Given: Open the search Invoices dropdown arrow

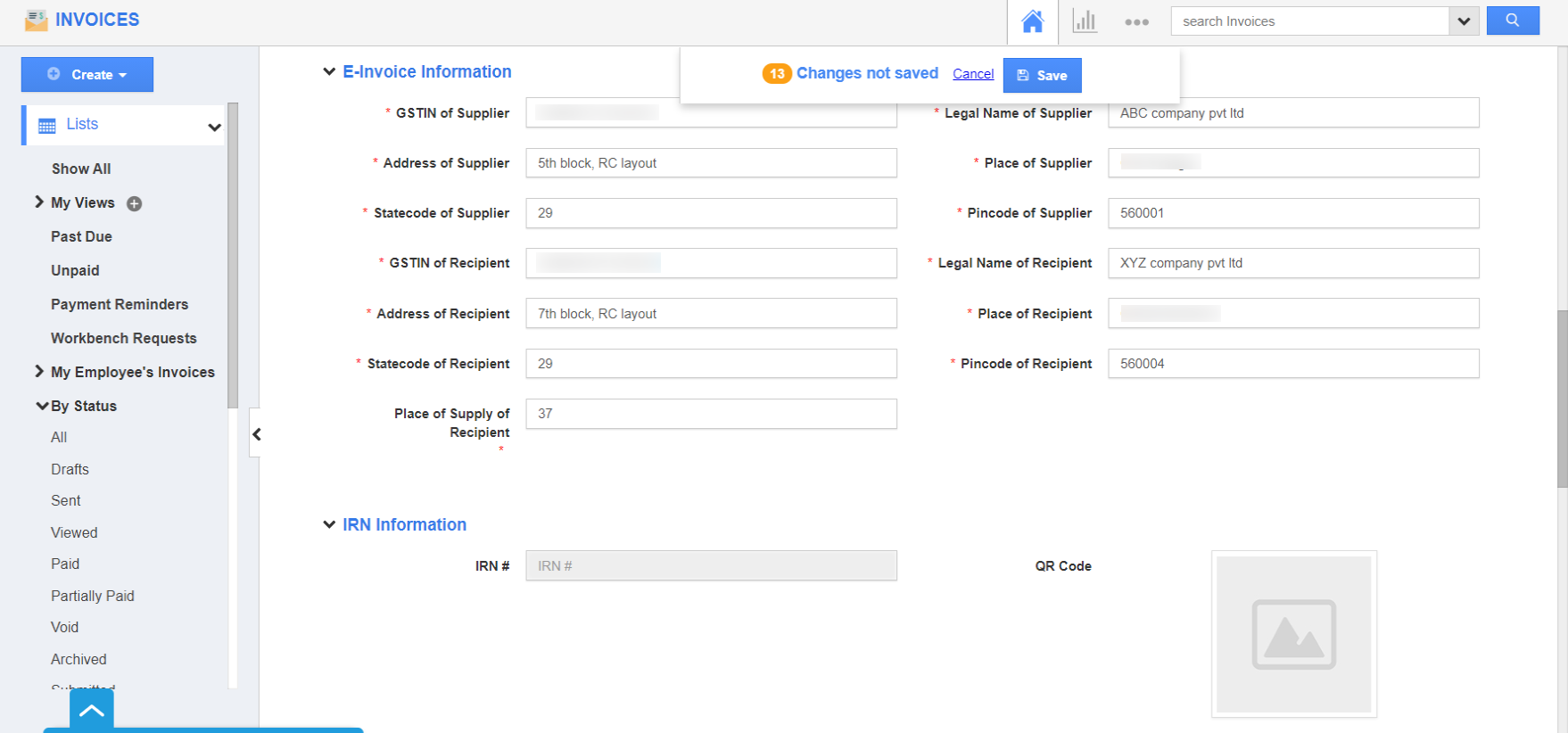Looking at the screenshot, I should point(1464,21).
